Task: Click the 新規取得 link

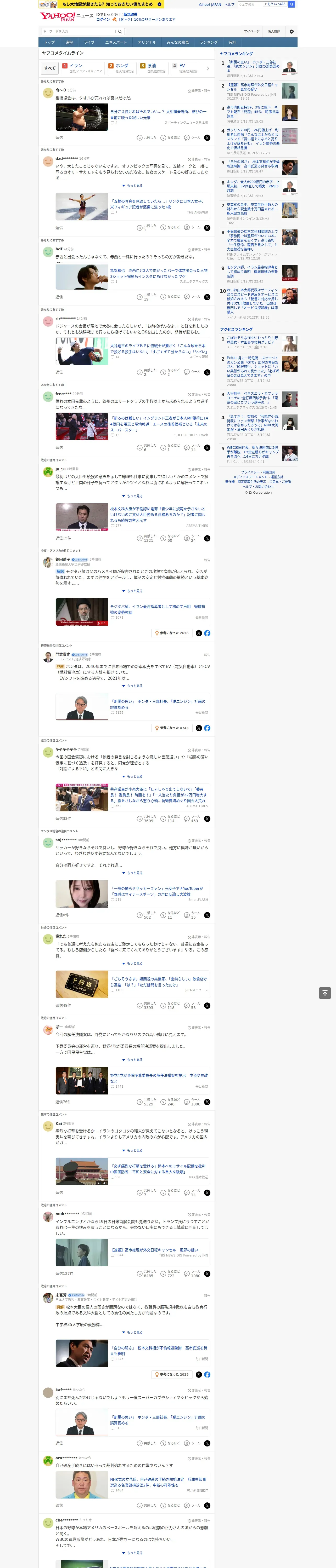Action: tap(131, 15)
